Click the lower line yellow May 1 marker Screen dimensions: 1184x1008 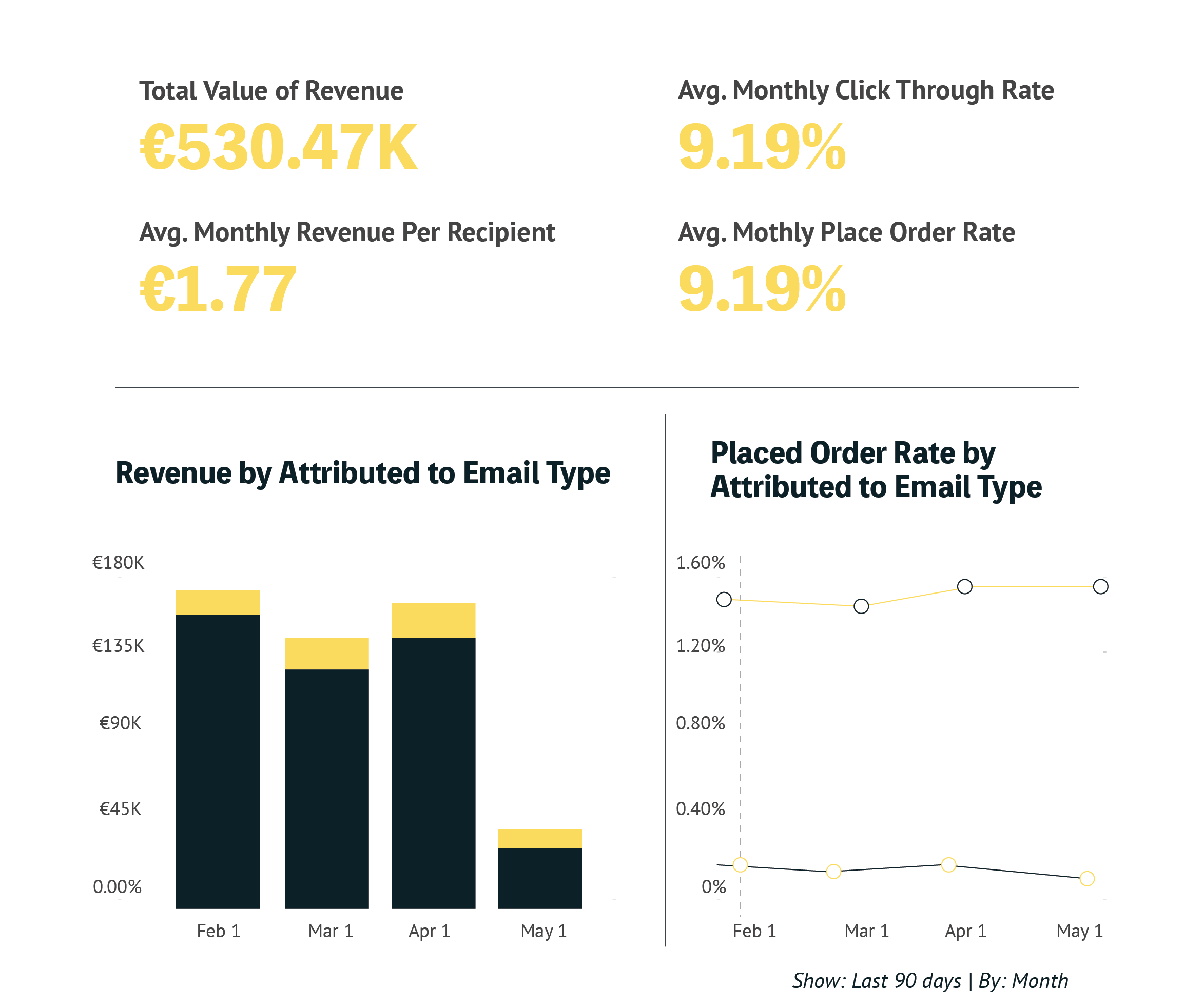tap(1087, 878)
